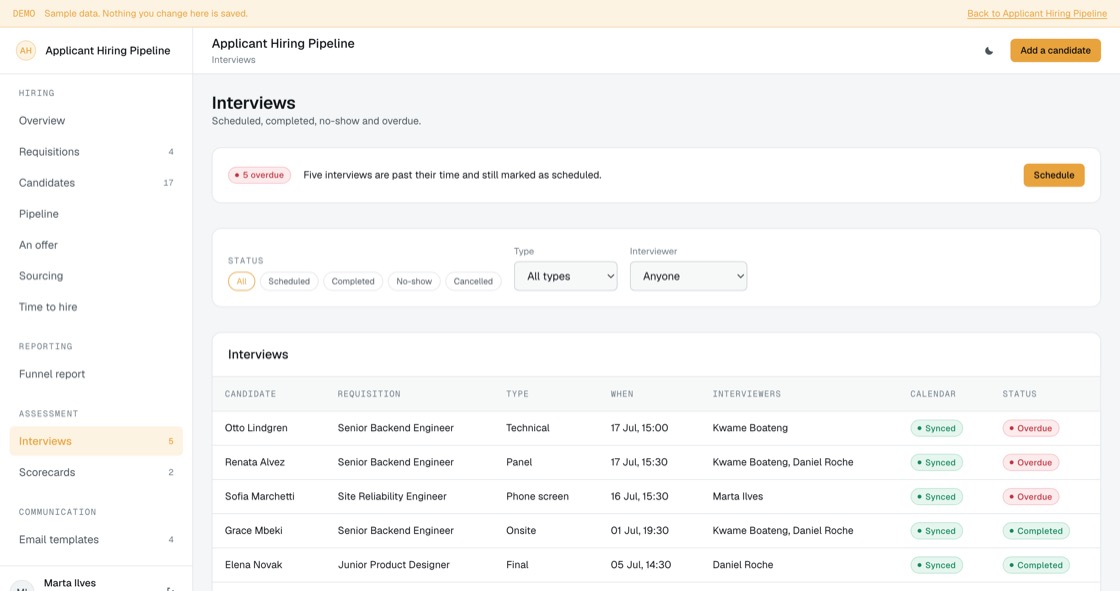Click Junior Product Designer requisition

(x=394, y=565)
